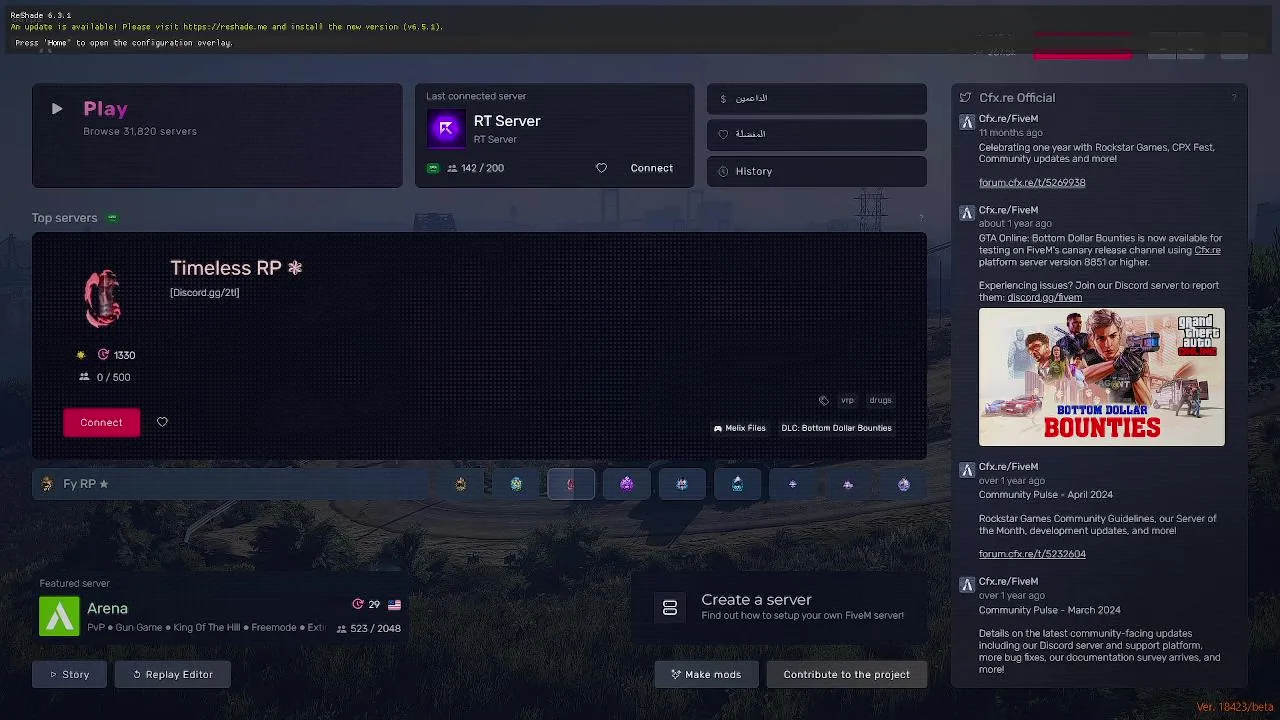Select the highlighted red server icon in the carousel

pos(571,484)
